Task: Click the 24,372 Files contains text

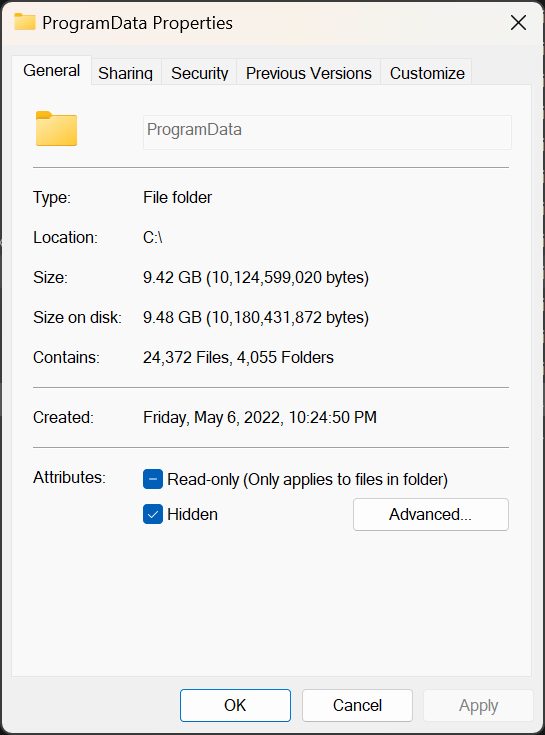Action: tap(187, 358)
